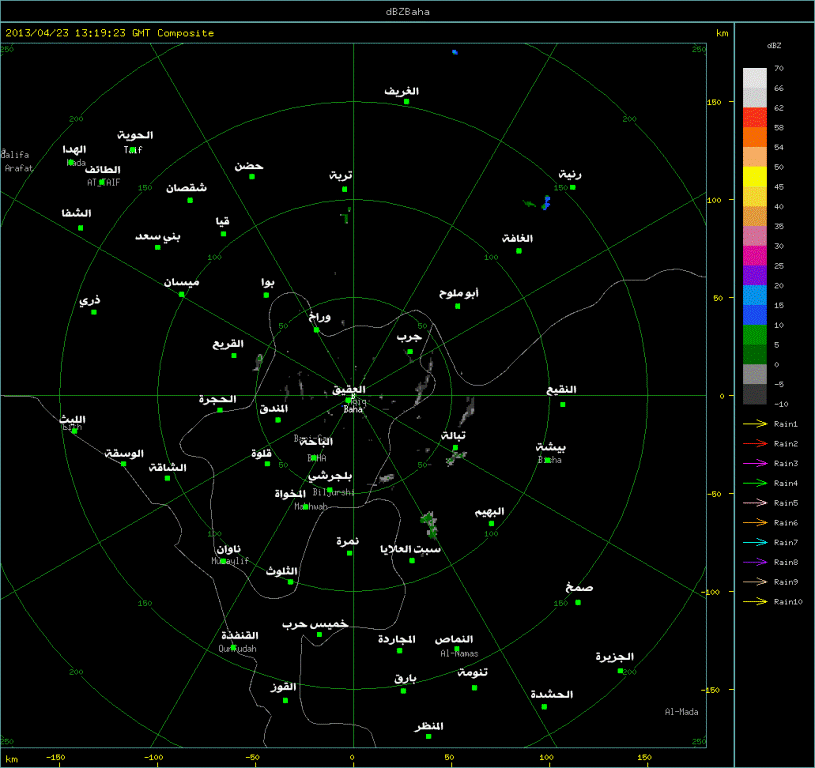Click the القريع city label
Screen dimensions: 815x768
228,344
